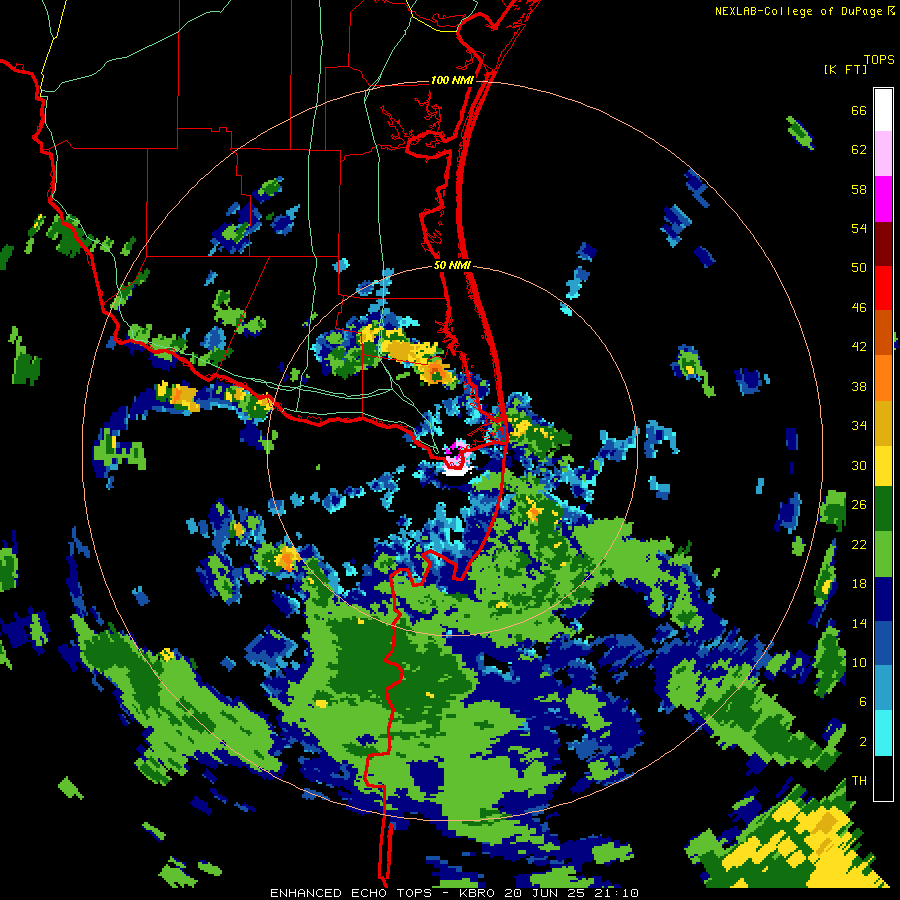Viewport: 900px width, 900px height.
Task: Click the 50 NMI range ring label
Action: click(x=452, y=265)
